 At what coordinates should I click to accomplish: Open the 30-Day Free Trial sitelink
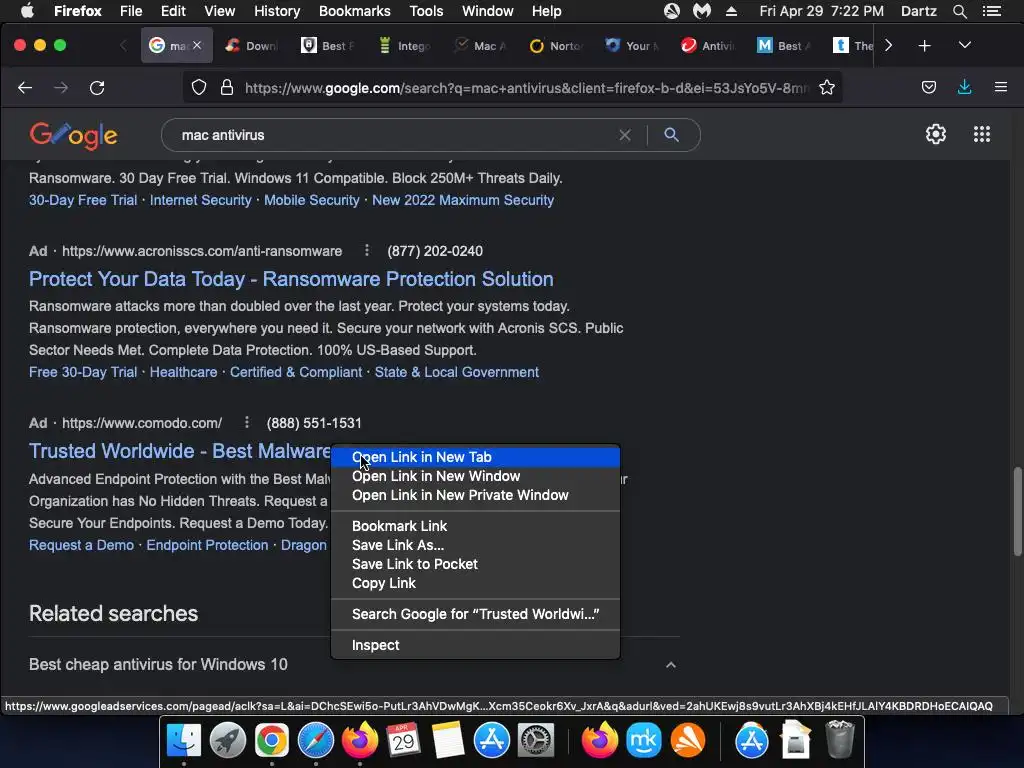point(83,200)
